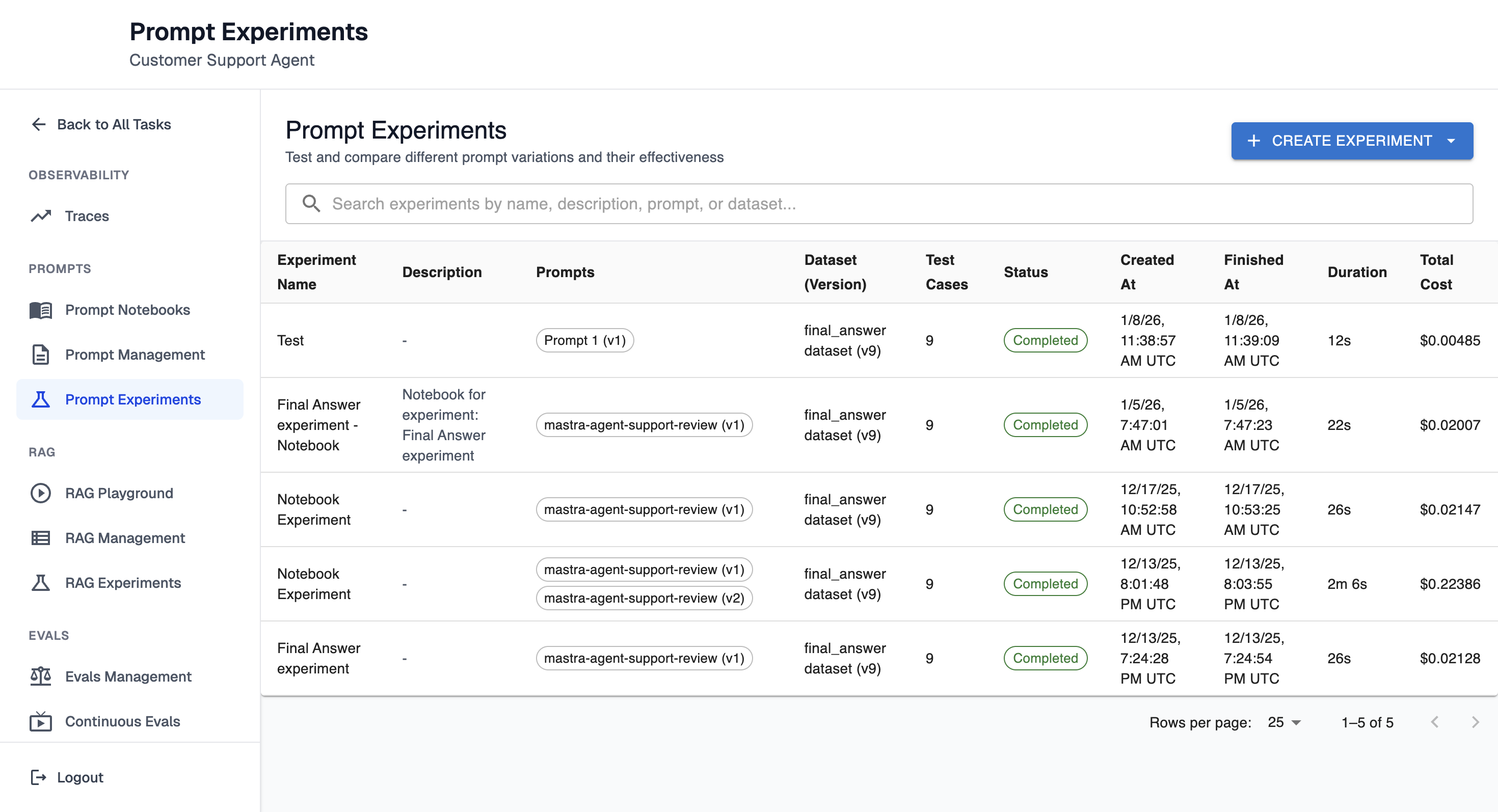Click the Evals Management balance scale icon
The height and width of the screenshot is (812, 1498).
coord(41,676)
